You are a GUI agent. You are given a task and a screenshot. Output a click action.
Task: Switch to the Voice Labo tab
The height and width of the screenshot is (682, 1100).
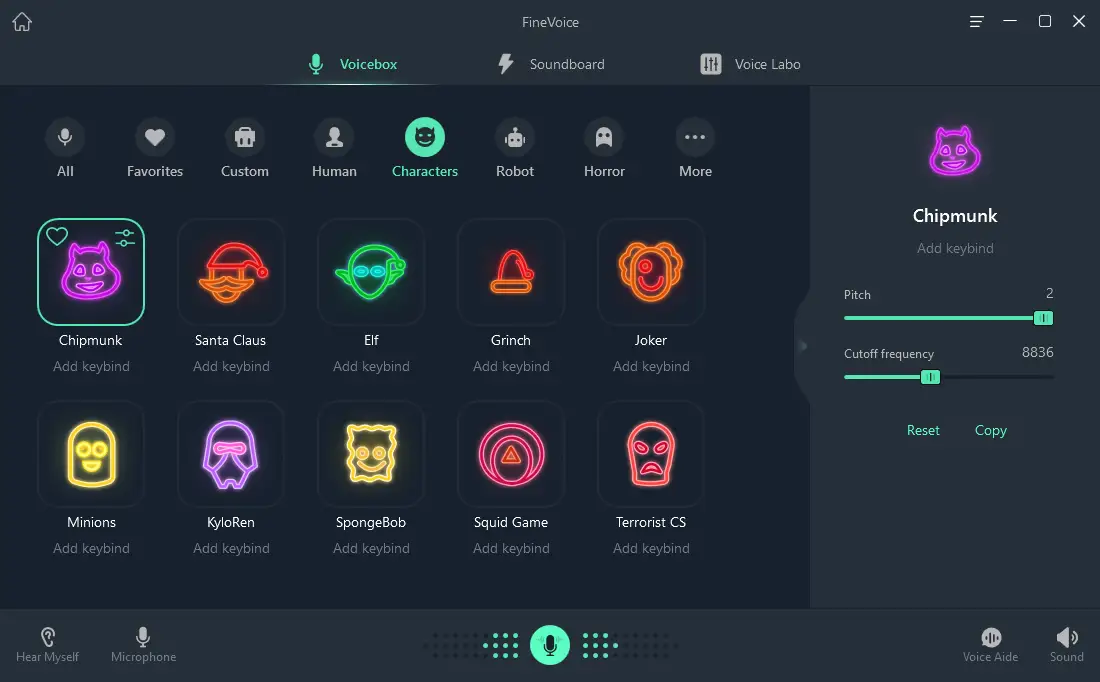(750, 64)
